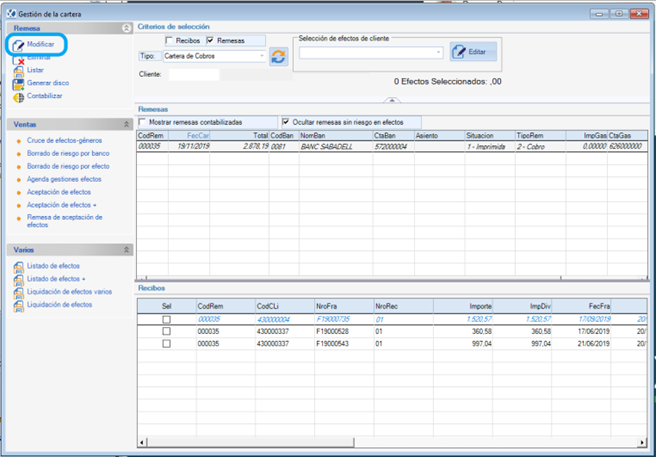Image resolution: width=656 pixels, height=457 pixels.
Task: Click the 1 - Imprimida situation cell
Action: 490,147
